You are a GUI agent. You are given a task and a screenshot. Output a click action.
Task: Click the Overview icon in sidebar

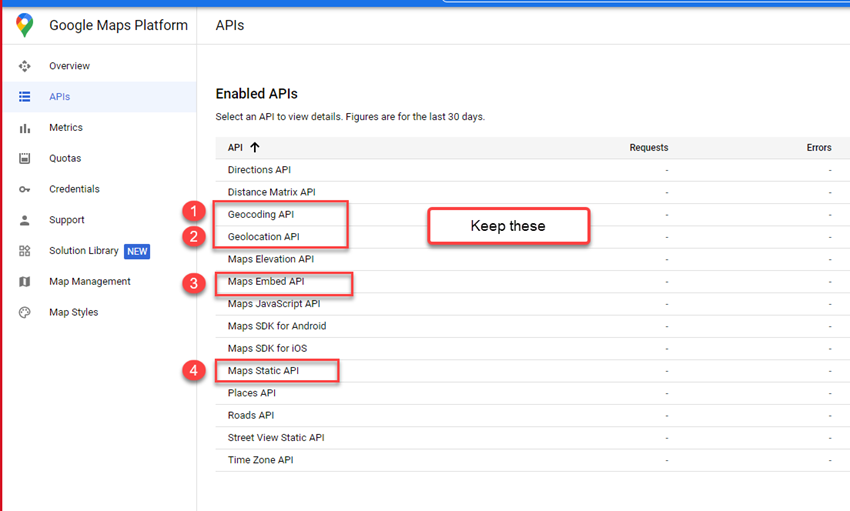(x=25, y=66)
